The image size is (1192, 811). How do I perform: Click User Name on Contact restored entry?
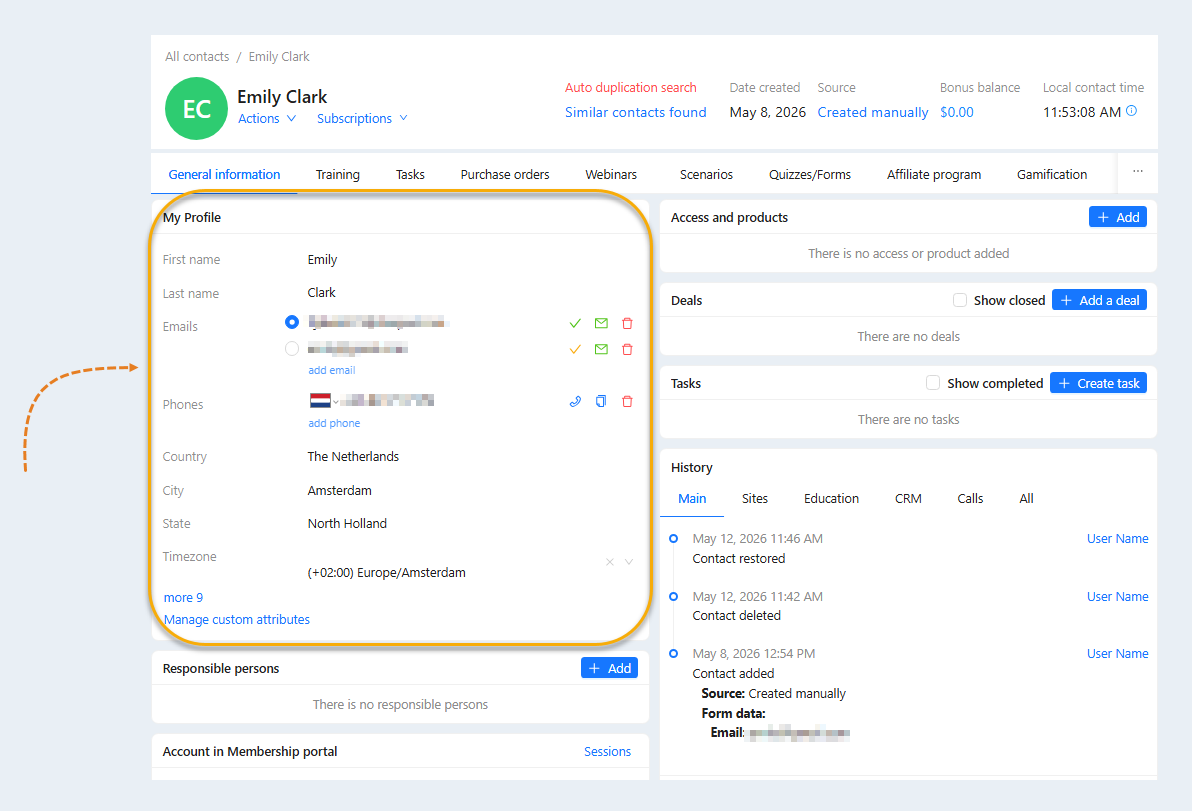click(x=1118, y=538)
